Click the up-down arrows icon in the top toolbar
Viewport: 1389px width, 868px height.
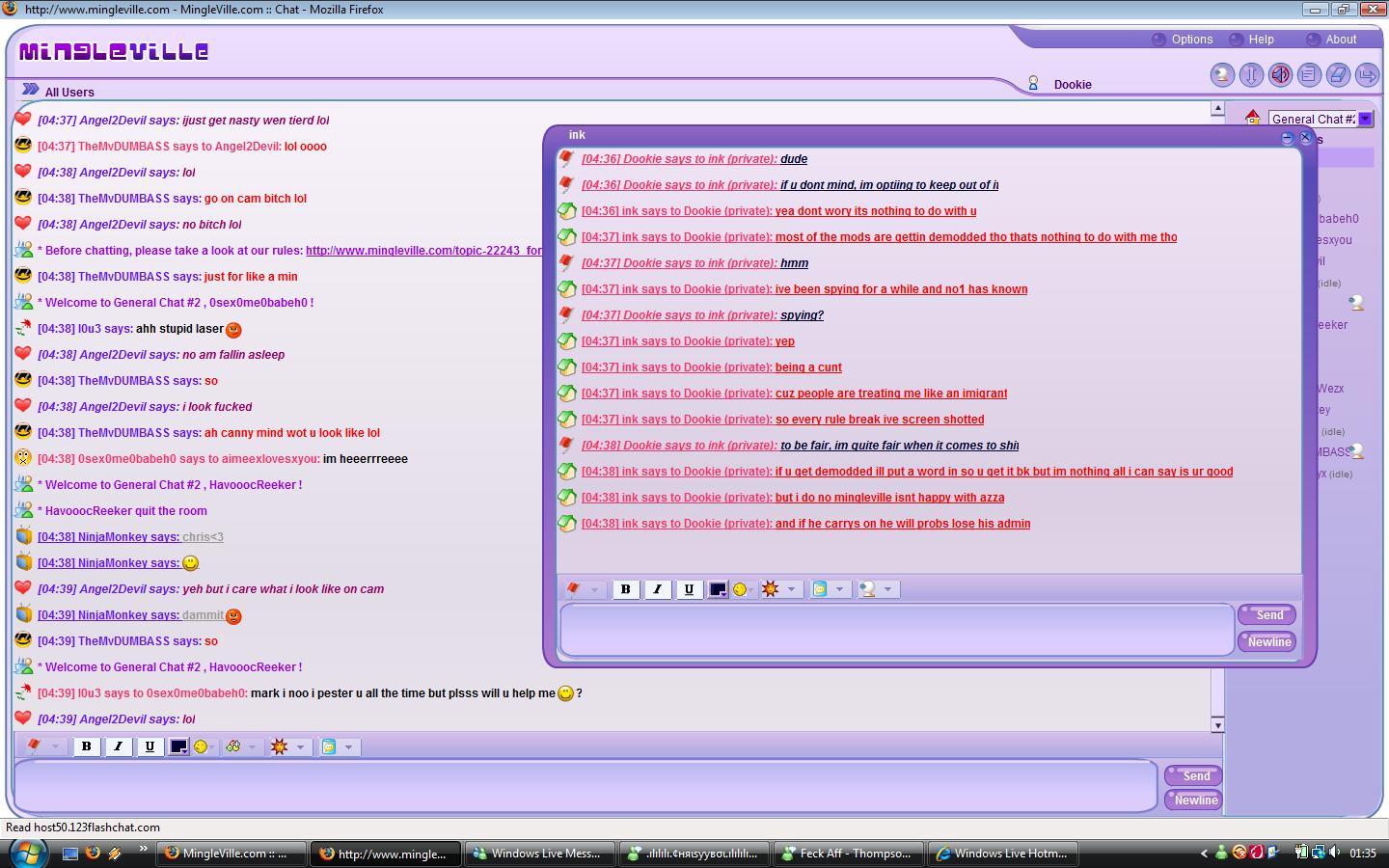(x=1251, y=75)
